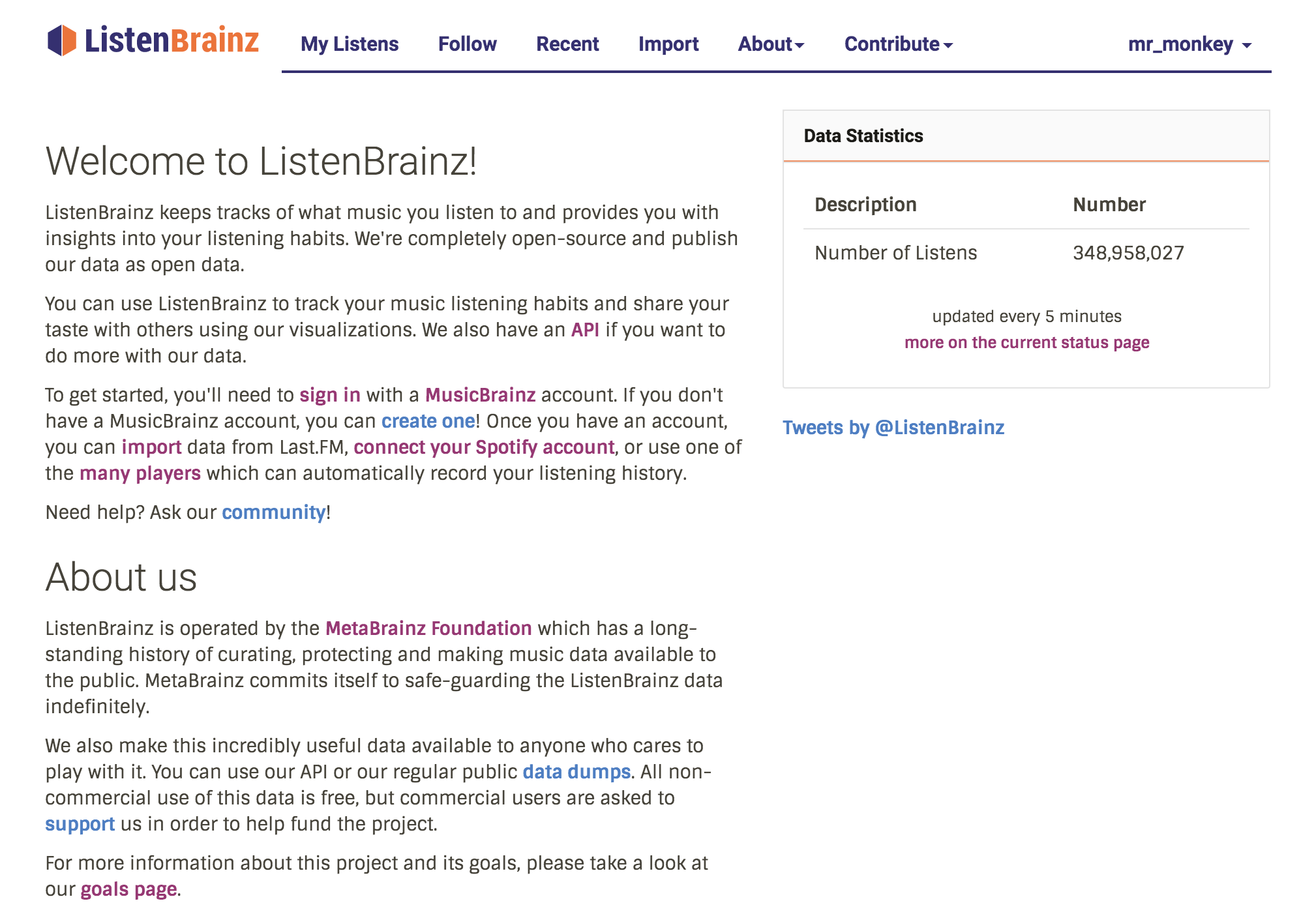Image resolution: width=1316 pixels, height=914 pixels.
Task: Expand the Contribute dropdown menu
Action: click(899, 44)
